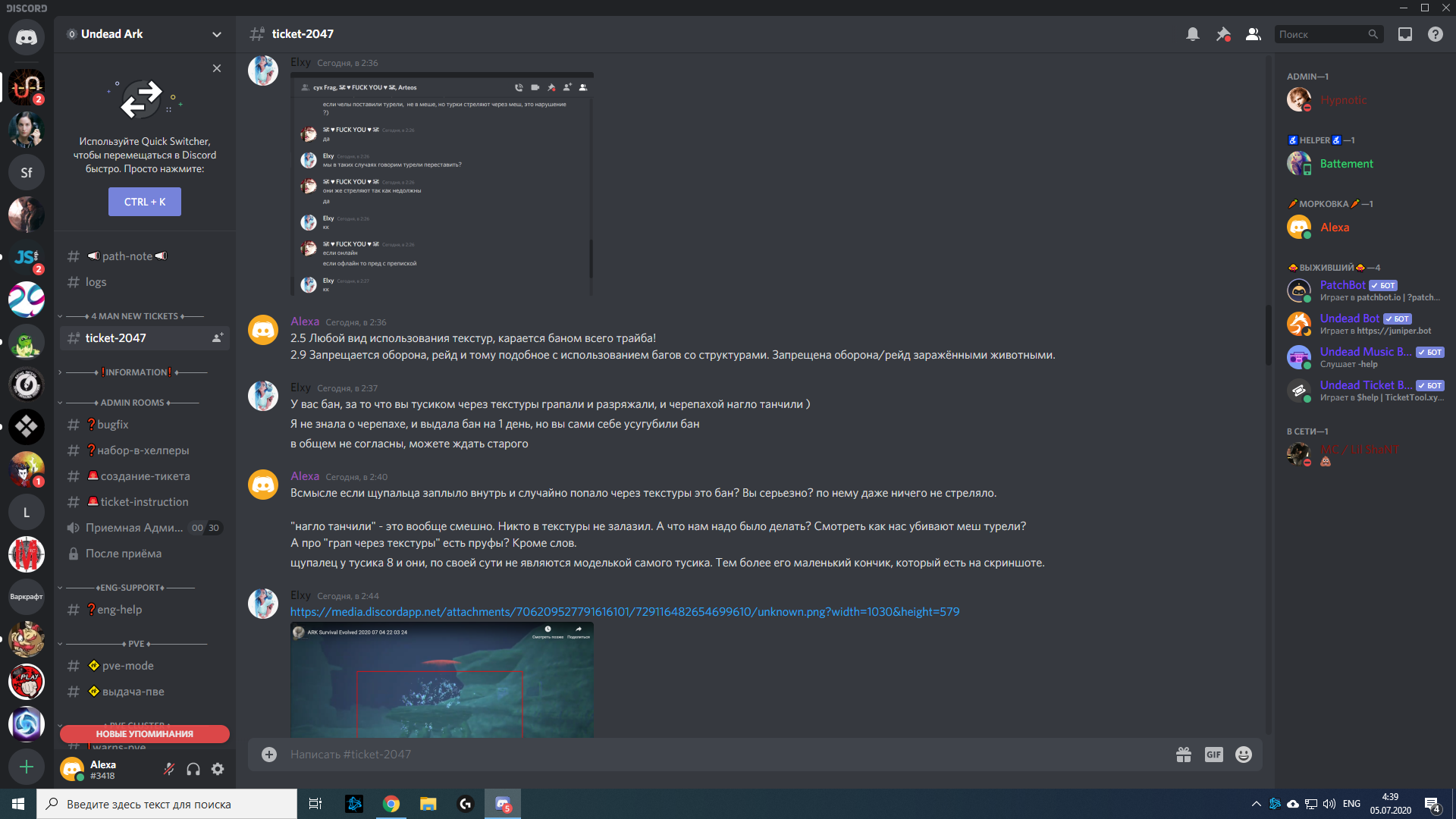
Task: Toggle user deafened headset icon
Action: (193, 769)
